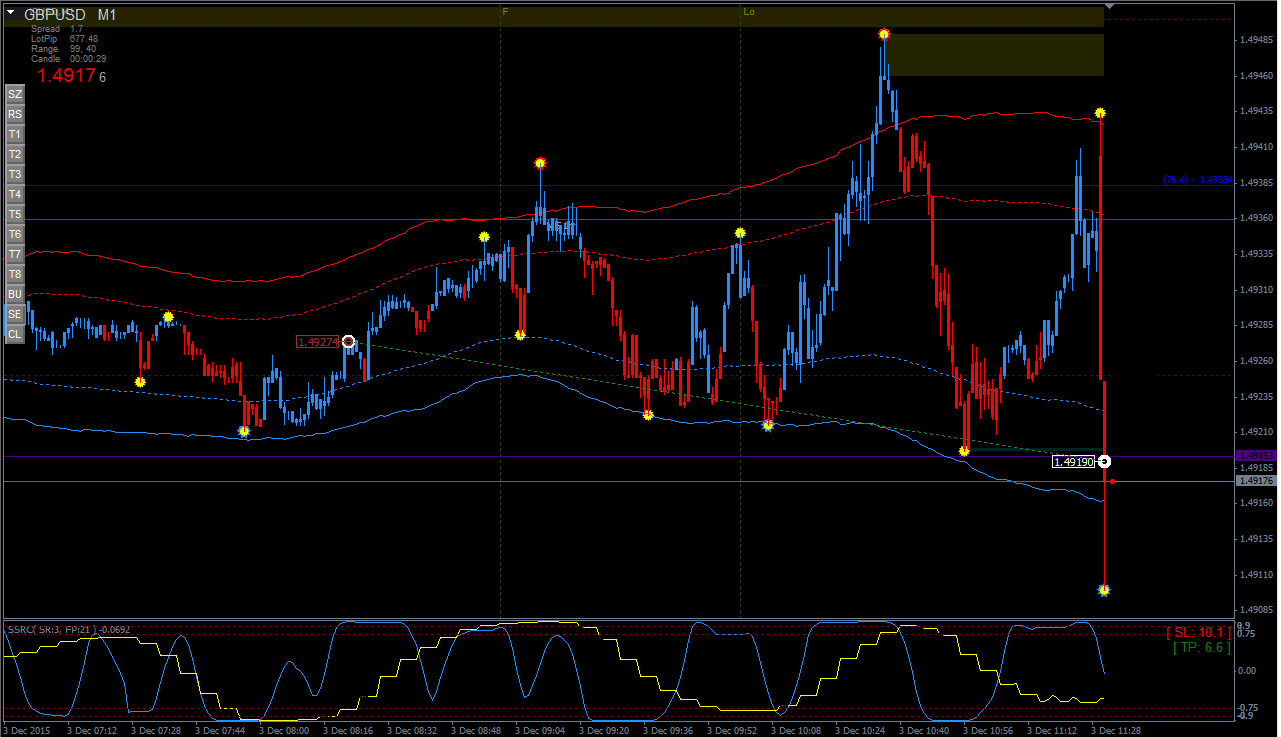The width and height of the screenshot is (1281, 737).
Task: Click the small red dot on gray price line
Action: pos(1113,481)
